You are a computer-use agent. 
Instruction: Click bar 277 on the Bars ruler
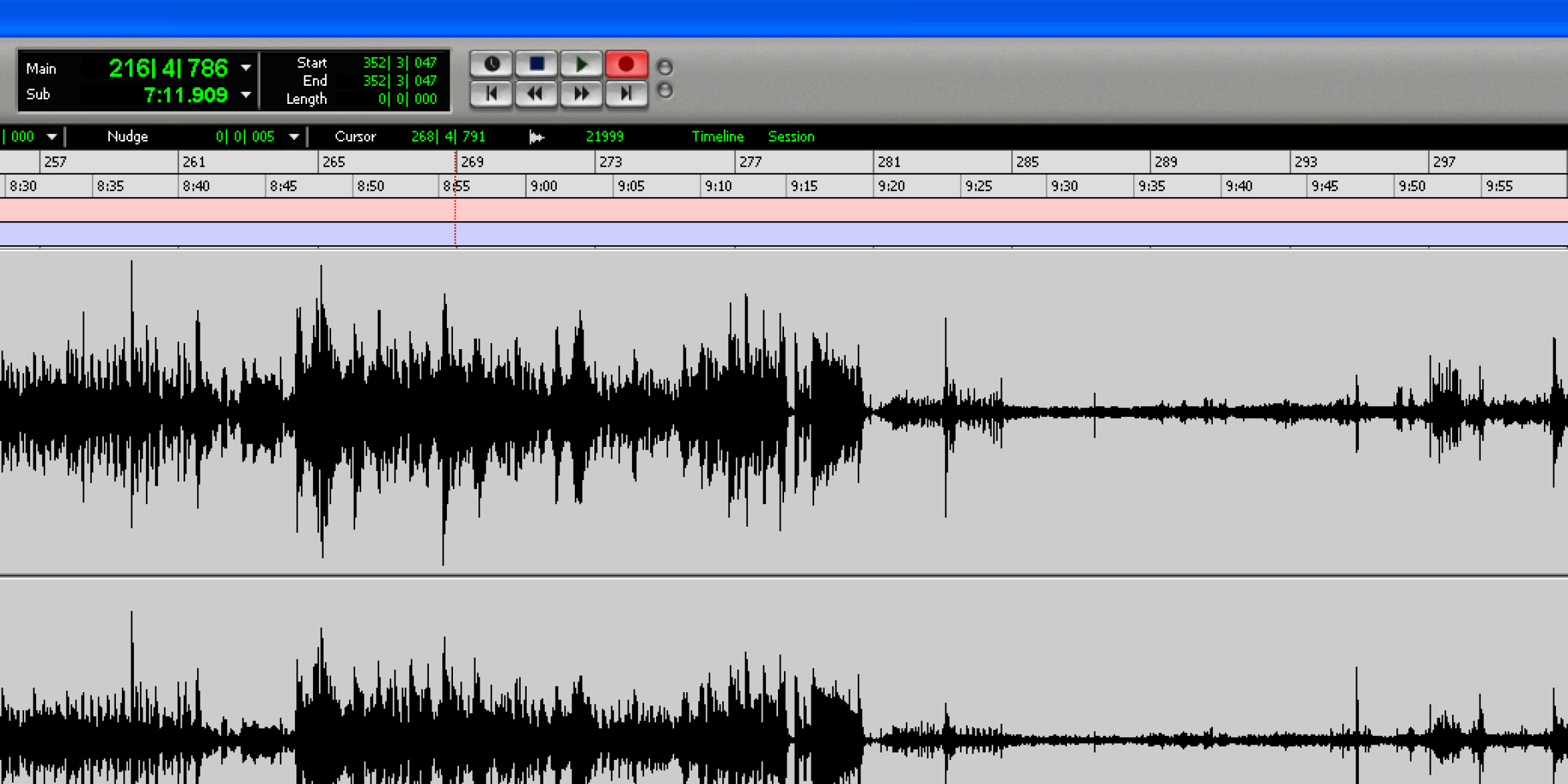click(750, 162)
